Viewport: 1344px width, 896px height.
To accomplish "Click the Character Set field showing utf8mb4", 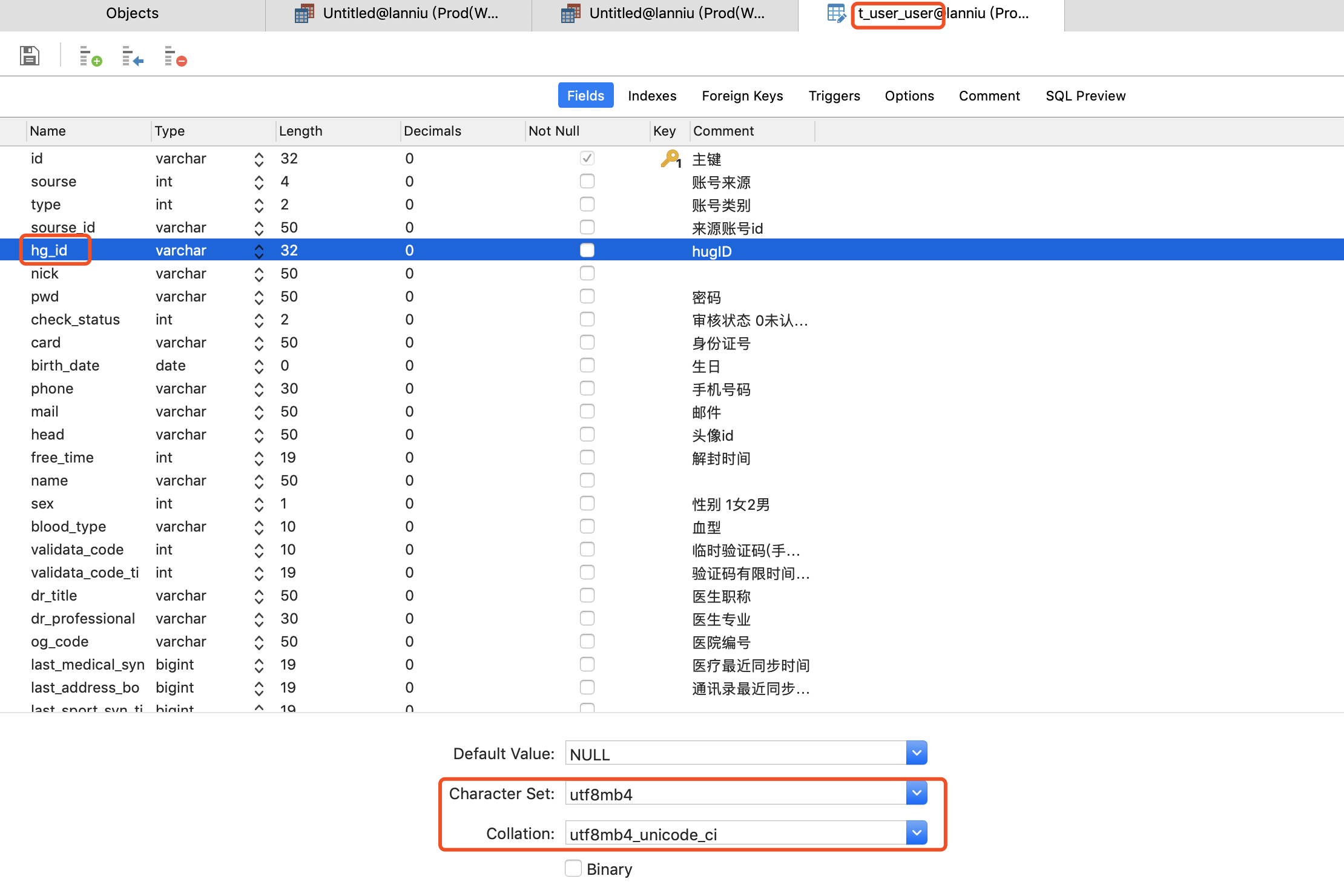I will tap(736, 794).
